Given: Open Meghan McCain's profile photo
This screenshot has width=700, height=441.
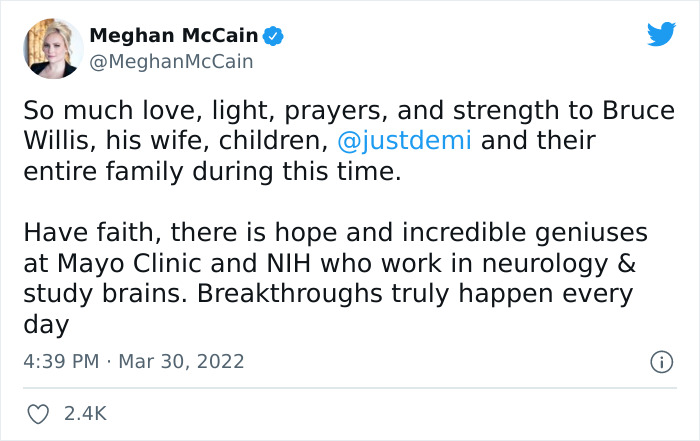Looking at the screenshot, I should coord(52,48).
